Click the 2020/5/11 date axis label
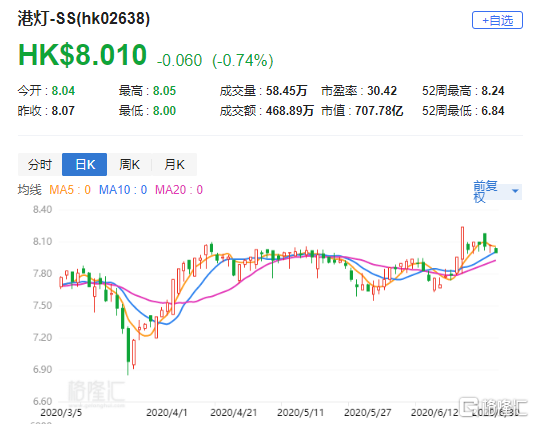Screen dimensions: 534x424 pos(300,413)
